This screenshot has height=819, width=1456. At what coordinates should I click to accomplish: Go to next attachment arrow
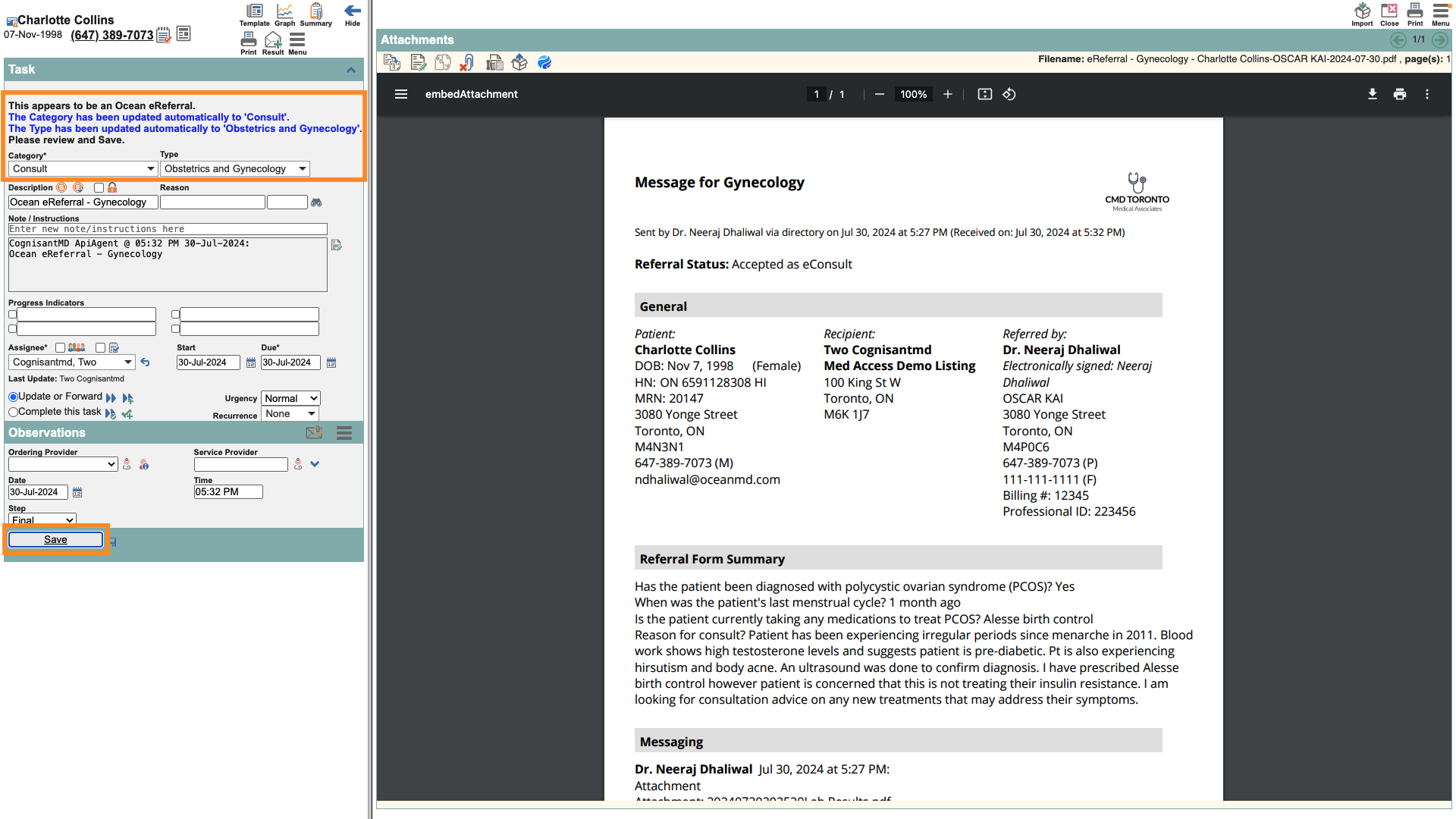tap(1439, 39)
